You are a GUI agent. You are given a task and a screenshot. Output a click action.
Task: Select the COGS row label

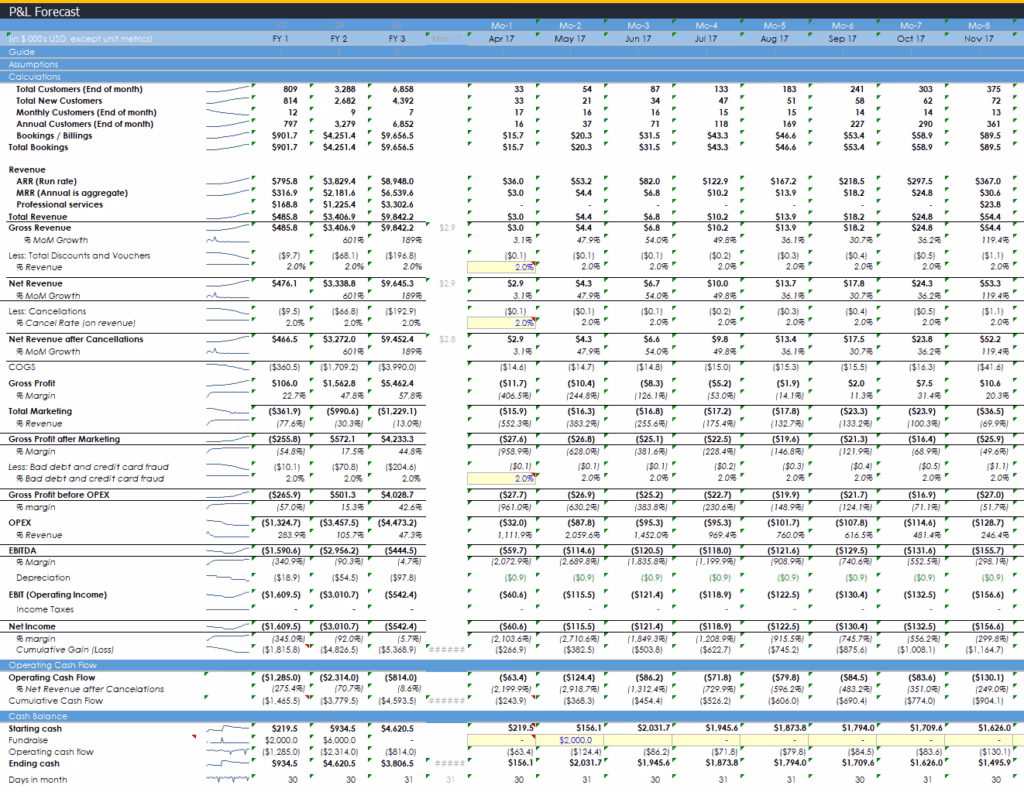[x=22, y=367]
